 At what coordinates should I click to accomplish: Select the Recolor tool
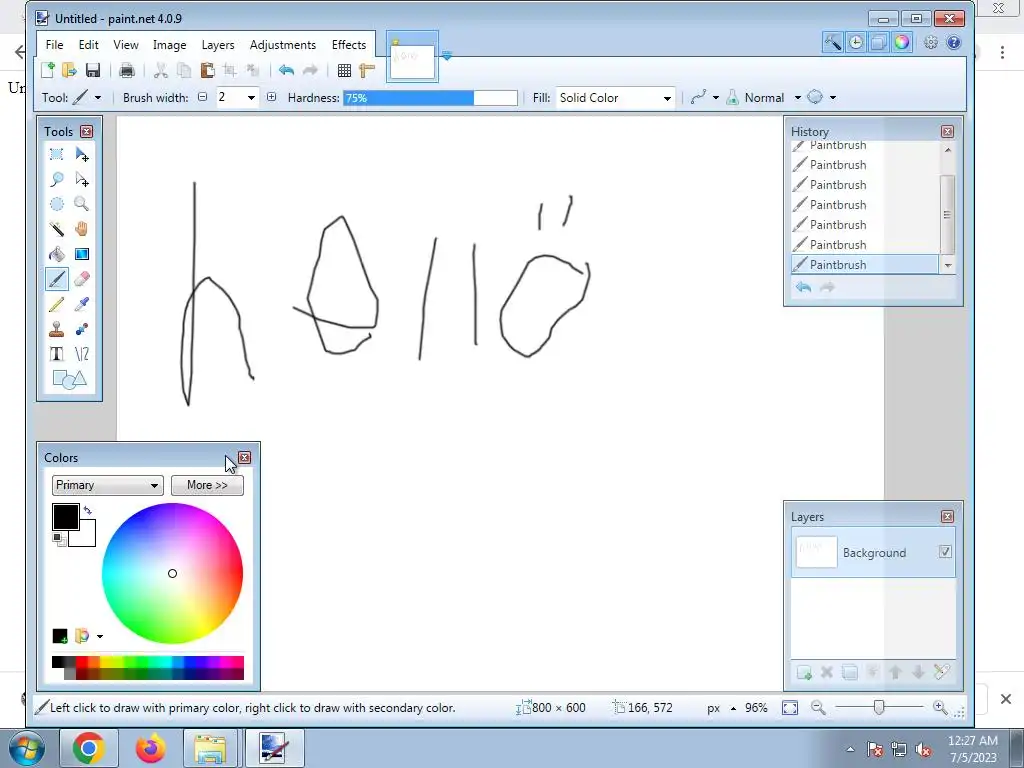tap(82, 329)
